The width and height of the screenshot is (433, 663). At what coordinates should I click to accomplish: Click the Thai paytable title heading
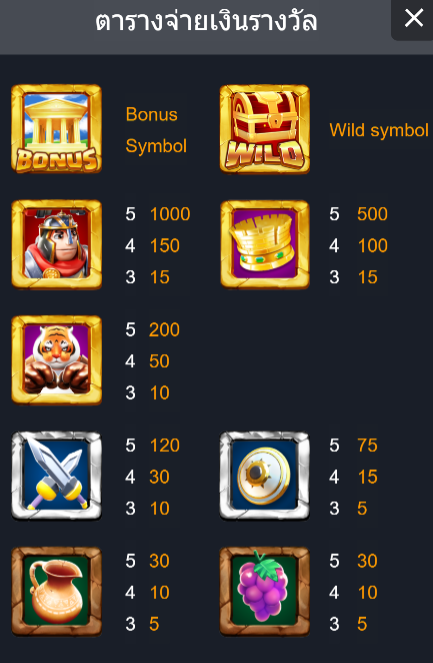click(206, 21)
